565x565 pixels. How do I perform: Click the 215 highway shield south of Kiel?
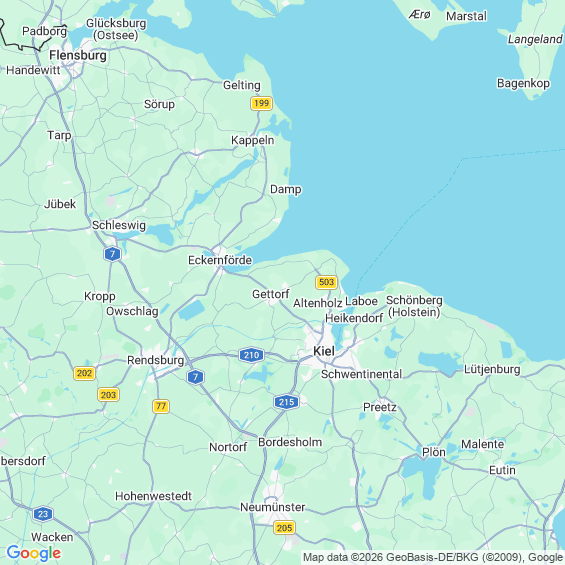point(286,402)
